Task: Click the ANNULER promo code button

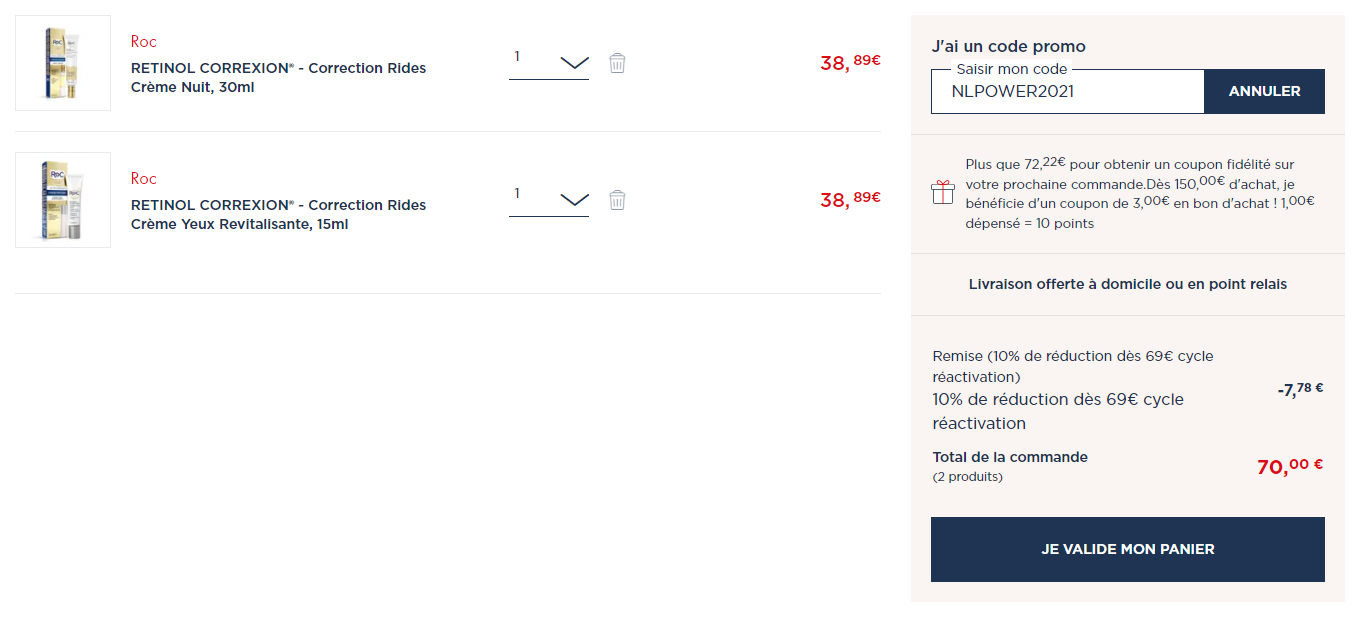Action: pos(1264,91)
